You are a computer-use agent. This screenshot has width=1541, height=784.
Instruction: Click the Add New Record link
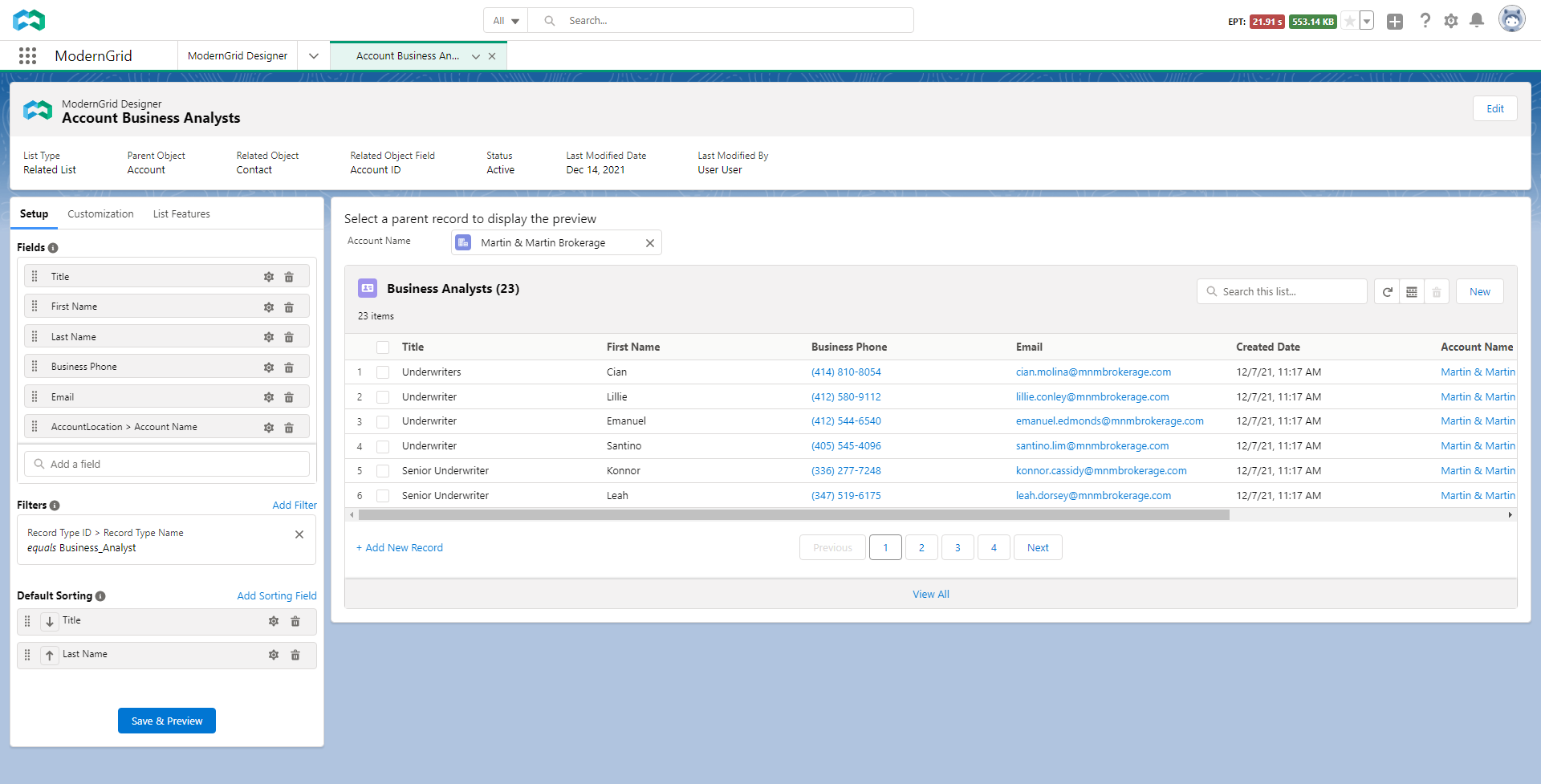point(400,548)
